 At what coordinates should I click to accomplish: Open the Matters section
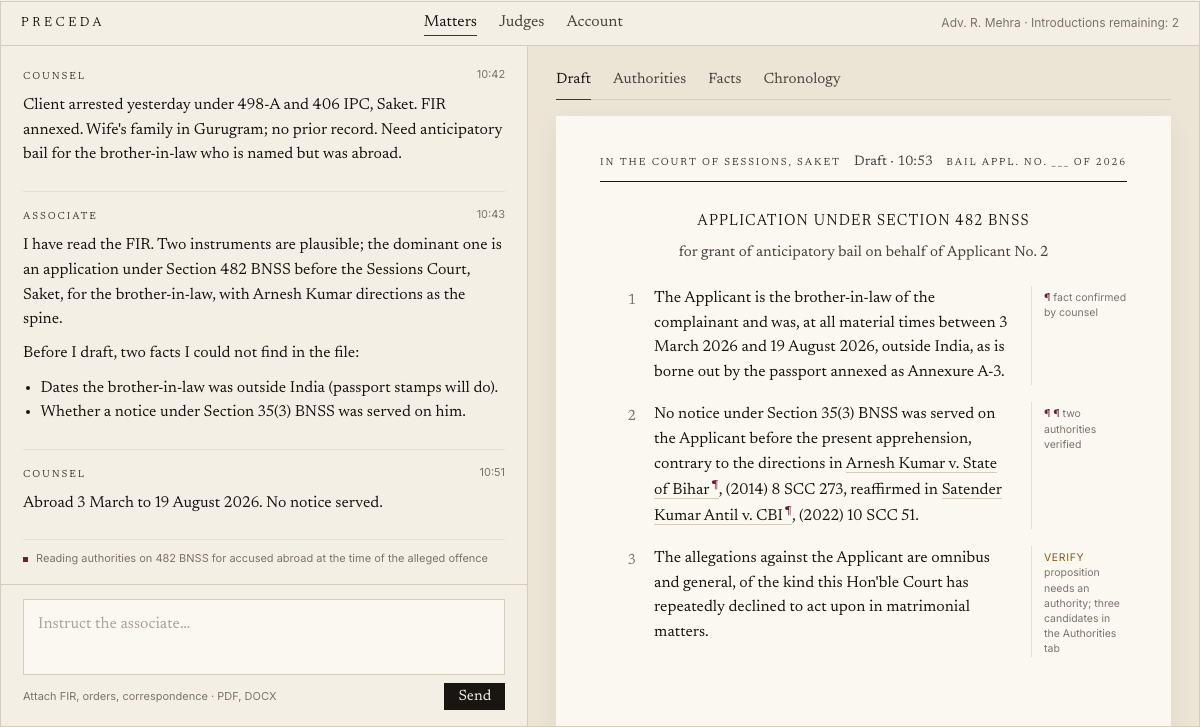tap(450, 22)
